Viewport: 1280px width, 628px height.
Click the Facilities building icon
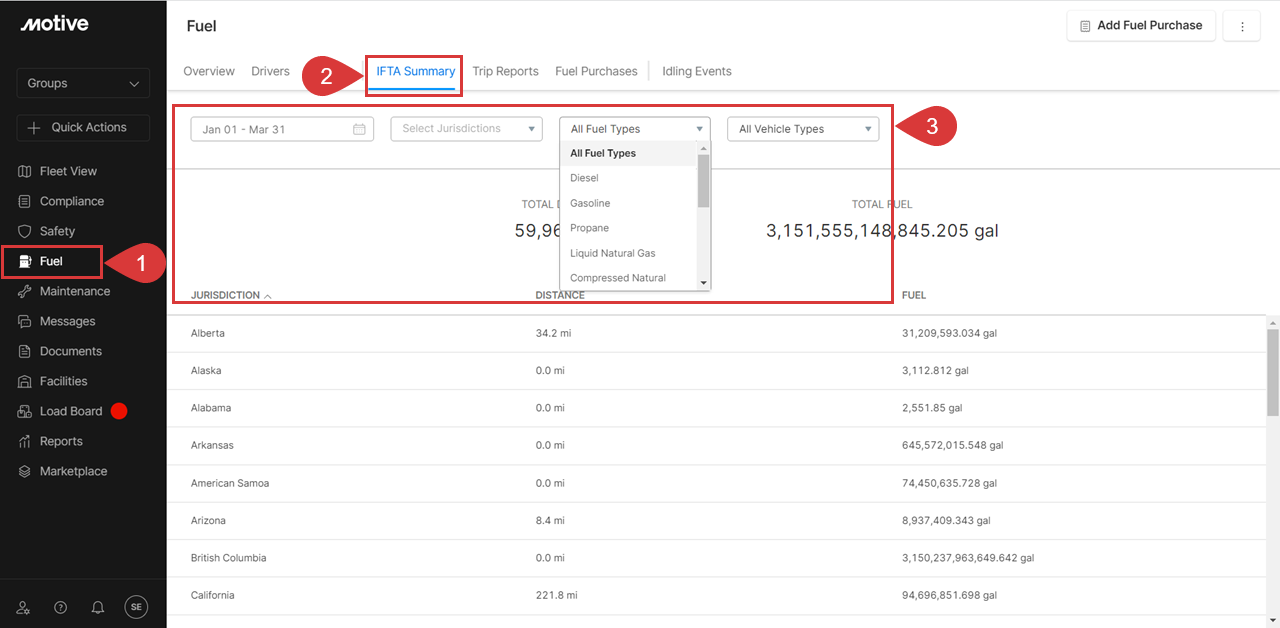[25, 381]
